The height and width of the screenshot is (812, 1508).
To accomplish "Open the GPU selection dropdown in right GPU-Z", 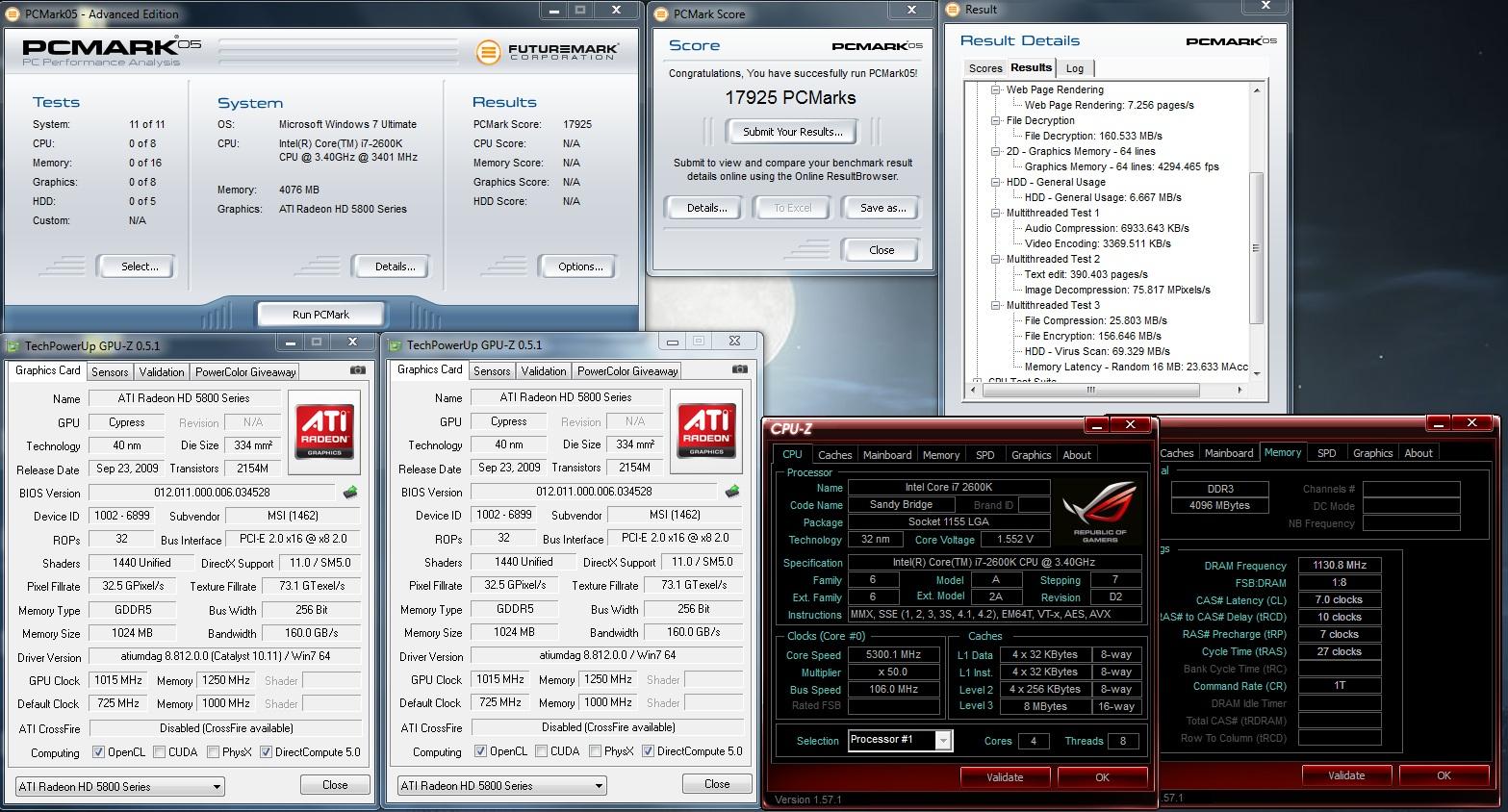I will coord(502,785).
